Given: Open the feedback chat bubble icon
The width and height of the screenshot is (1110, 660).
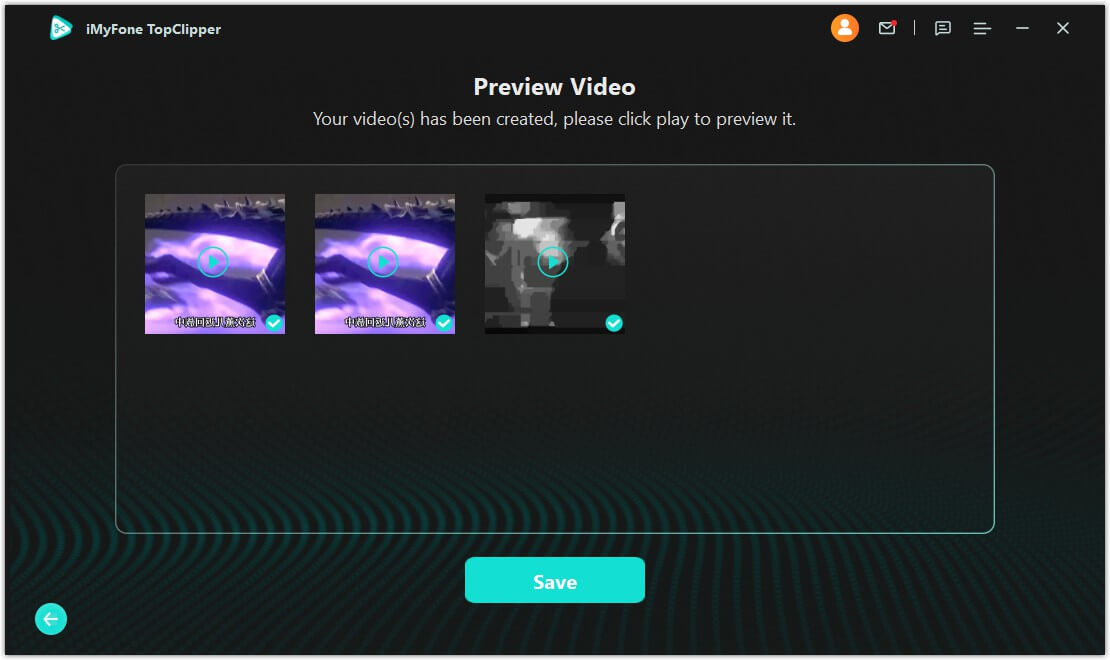Looking at the screenshot, I should [x=942, y=28].
